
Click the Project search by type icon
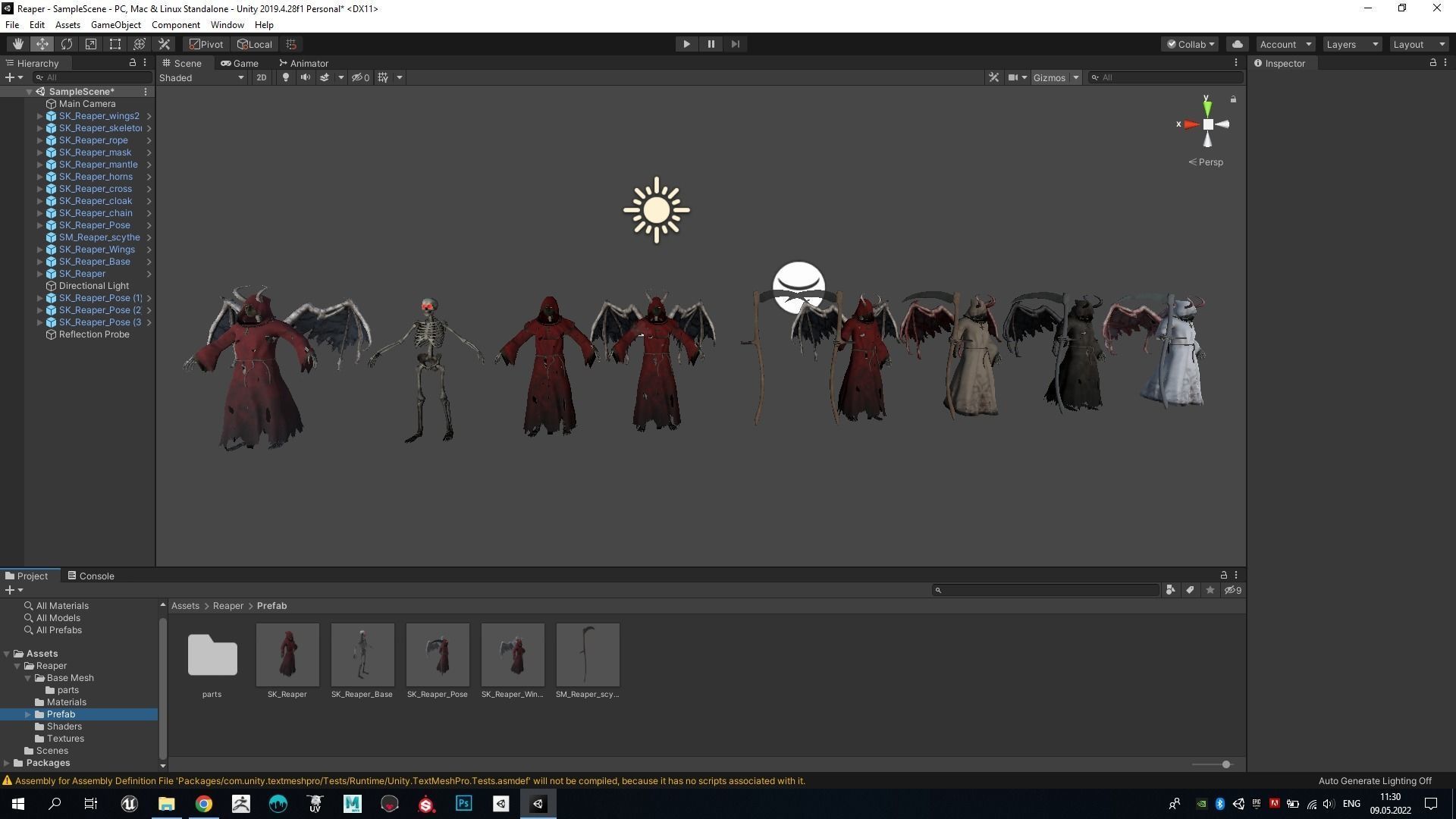click(1171, 590)
